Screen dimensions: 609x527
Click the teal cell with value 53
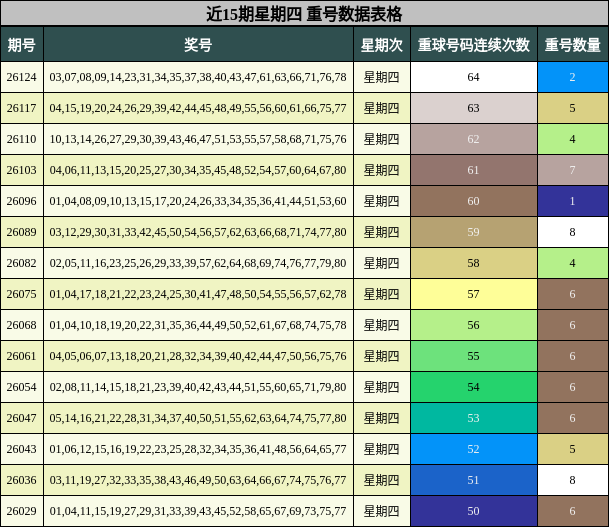(x=474, y=418)
